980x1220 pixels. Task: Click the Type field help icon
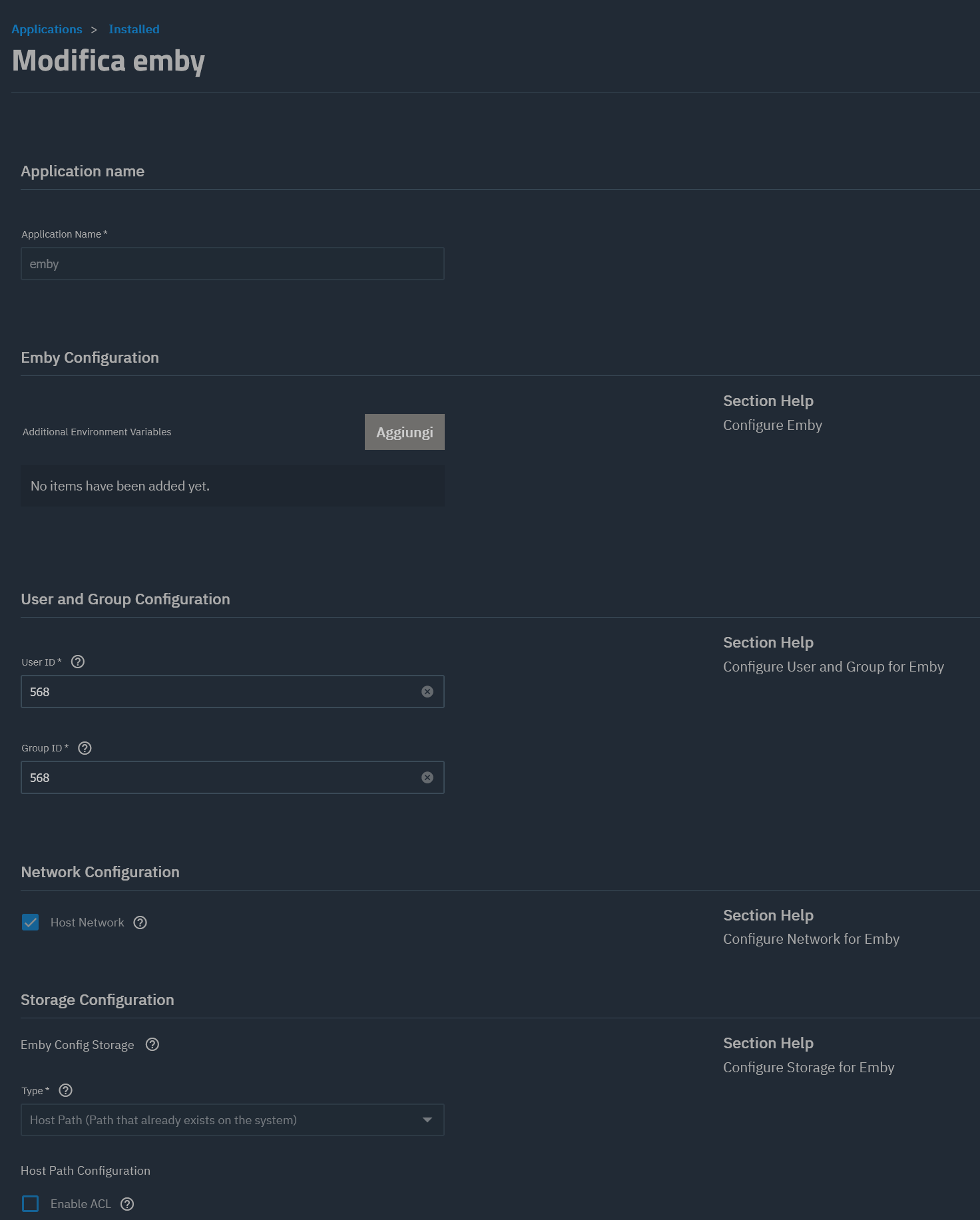[x=65, y=1090]
